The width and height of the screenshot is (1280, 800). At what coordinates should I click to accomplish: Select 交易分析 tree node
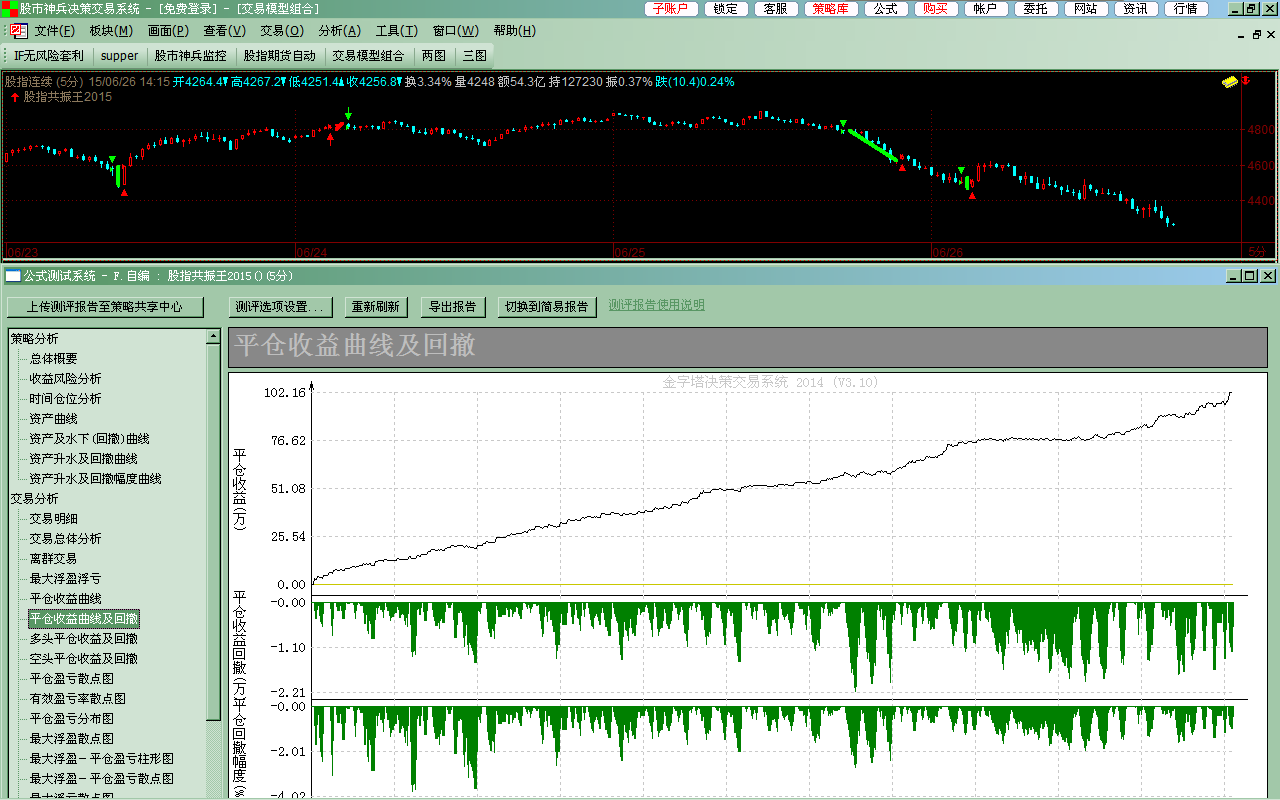tap(35, 499)
